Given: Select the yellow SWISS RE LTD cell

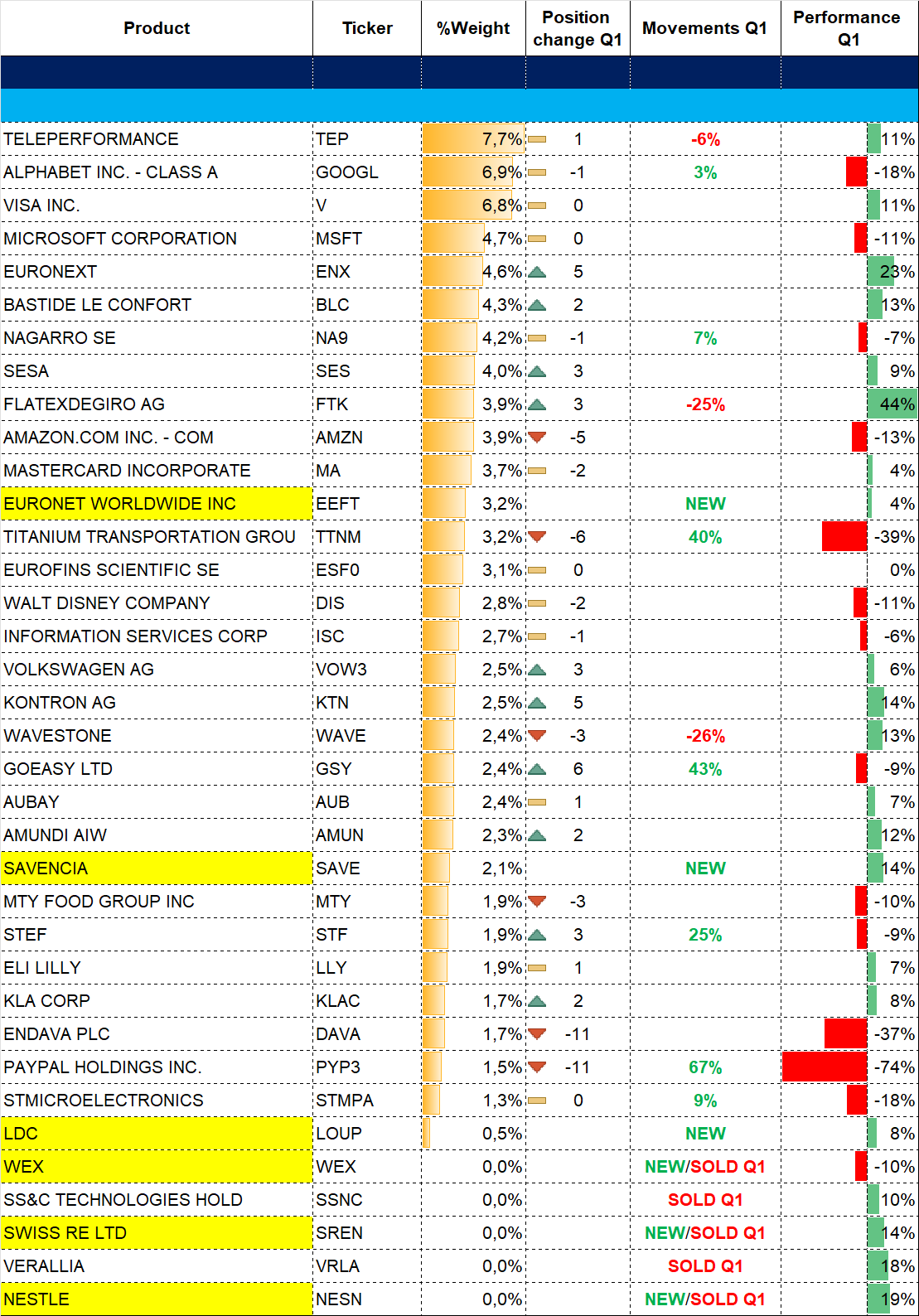Looking at the screenshot, I should (157, 1233).
